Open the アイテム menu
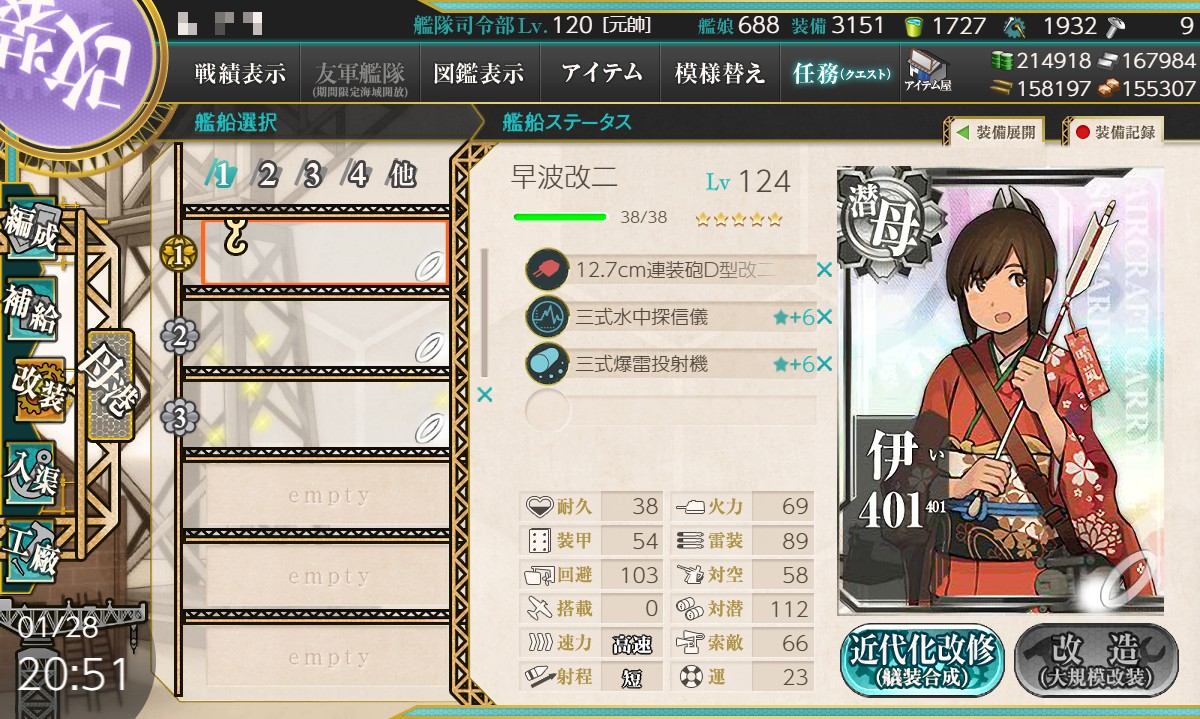1200x719 pixels. click(601, 73)
